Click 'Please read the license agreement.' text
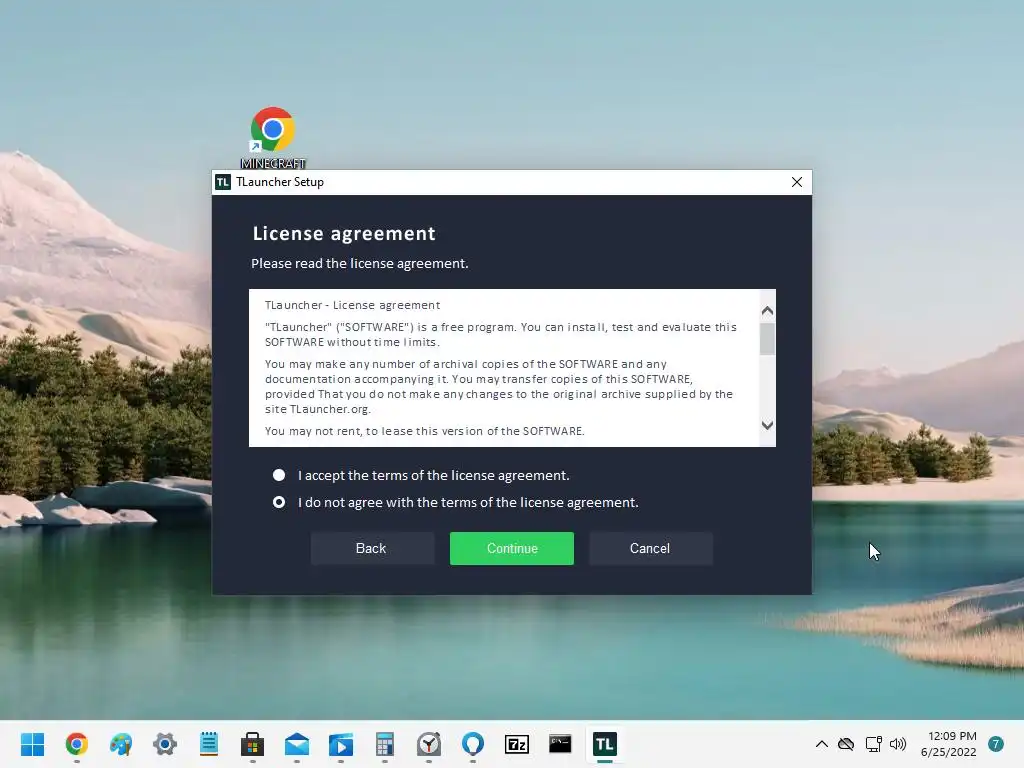1024x768 pixels. [360, 264]
